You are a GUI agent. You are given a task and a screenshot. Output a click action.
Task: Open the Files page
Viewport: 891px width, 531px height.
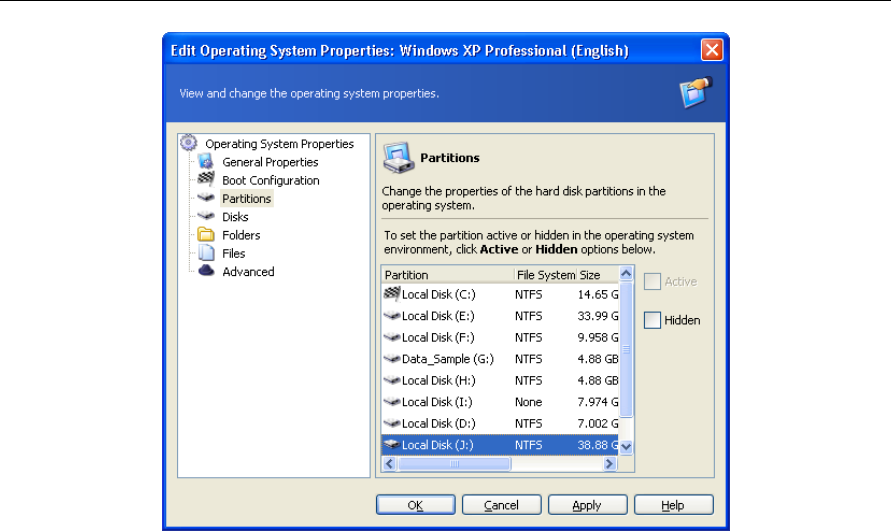tap(234, 253)
